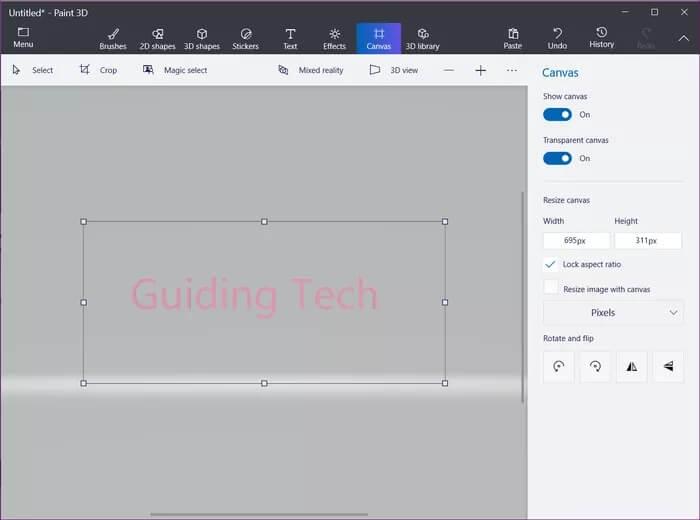This screenshot has width=700, height=520.
Task: Click the Canvas panel heading
Action: [x=560, y=73]
